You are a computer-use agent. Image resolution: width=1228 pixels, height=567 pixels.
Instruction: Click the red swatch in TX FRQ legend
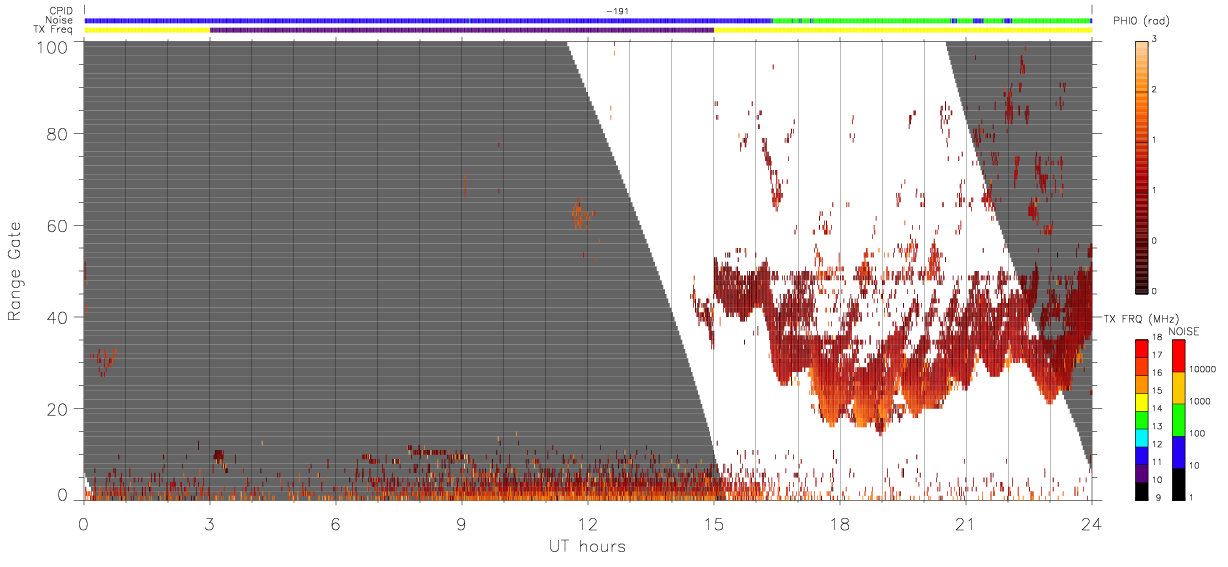[x=1142, y=346]
